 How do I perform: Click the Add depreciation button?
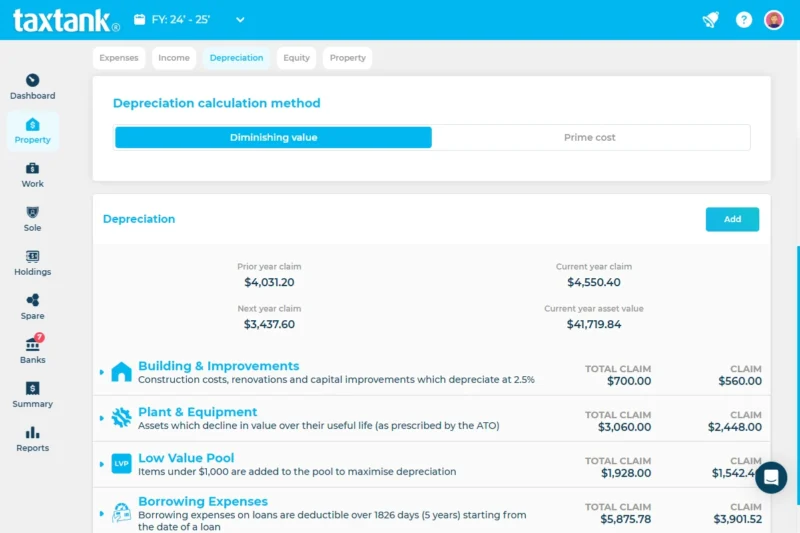tap(732, 219)
